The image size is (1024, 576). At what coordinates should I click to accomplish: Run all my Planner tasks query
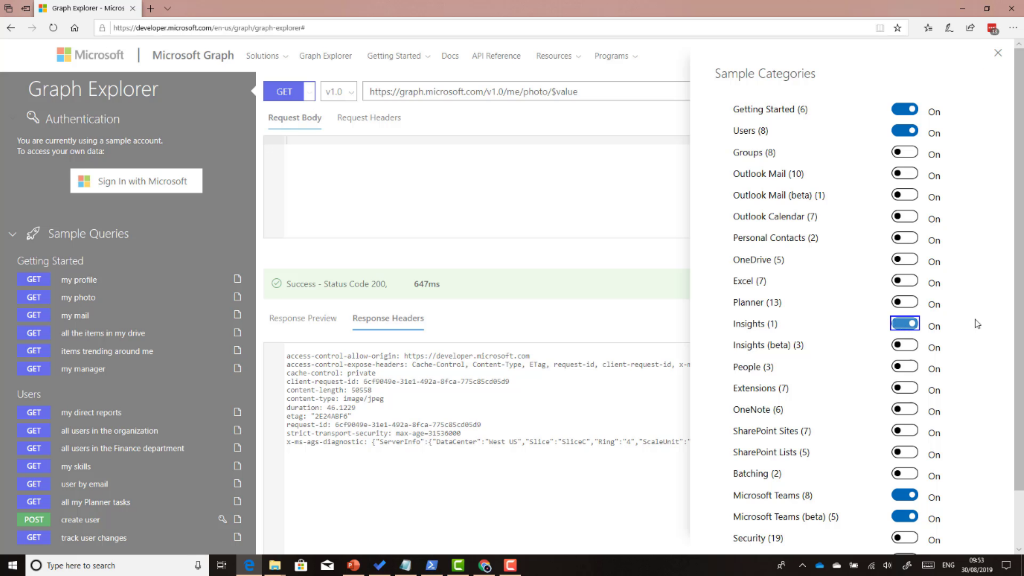(x=95, y=502)
